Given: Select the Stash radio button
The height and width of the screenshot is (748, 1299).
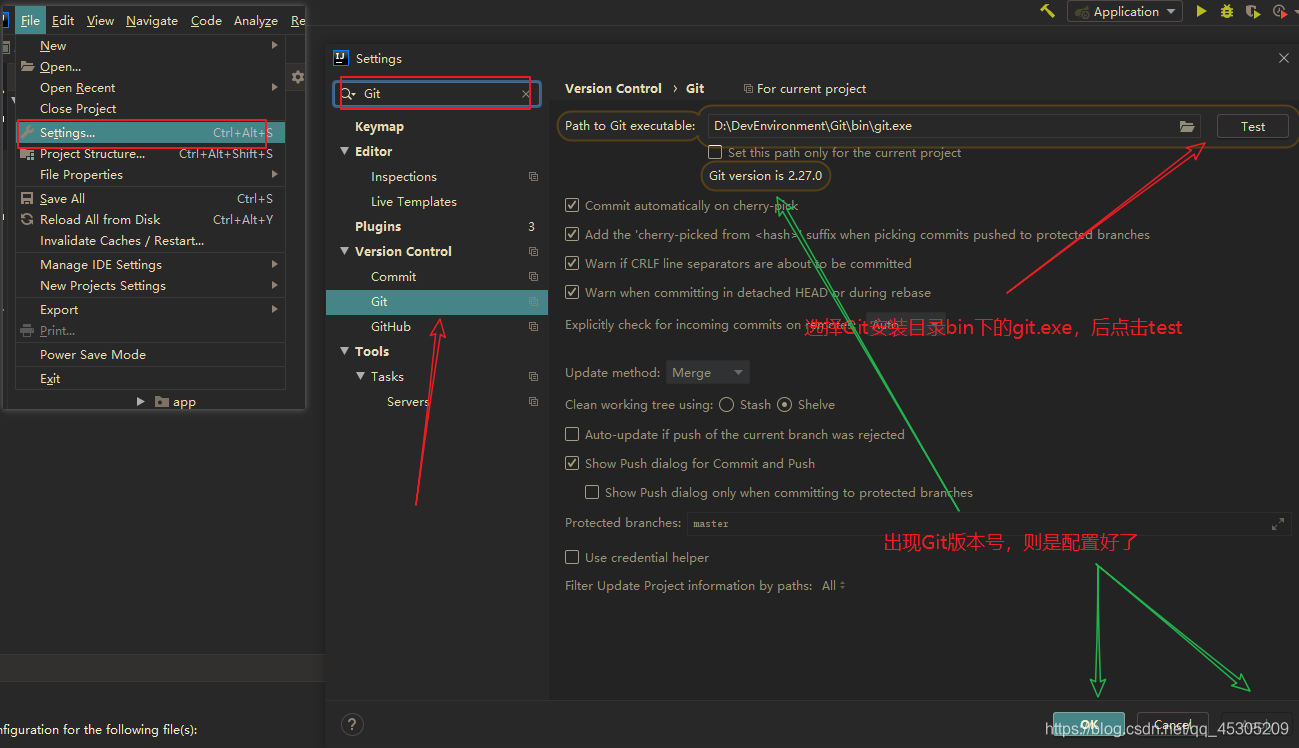Looking at the screenshot, I should click(726, 404).
